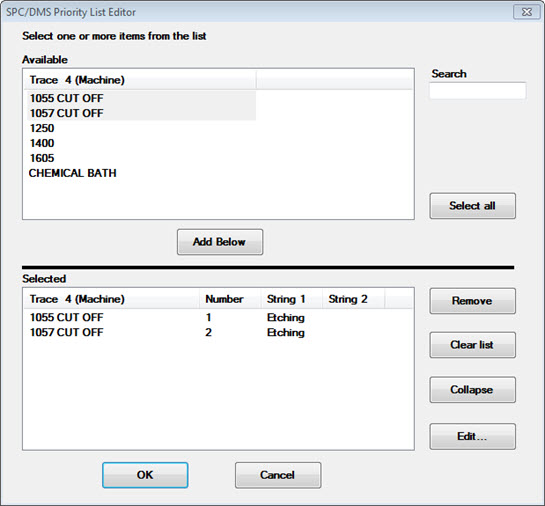Open Edit dialog for selection
The image size is (545, 506).
(x=472, y=436)
